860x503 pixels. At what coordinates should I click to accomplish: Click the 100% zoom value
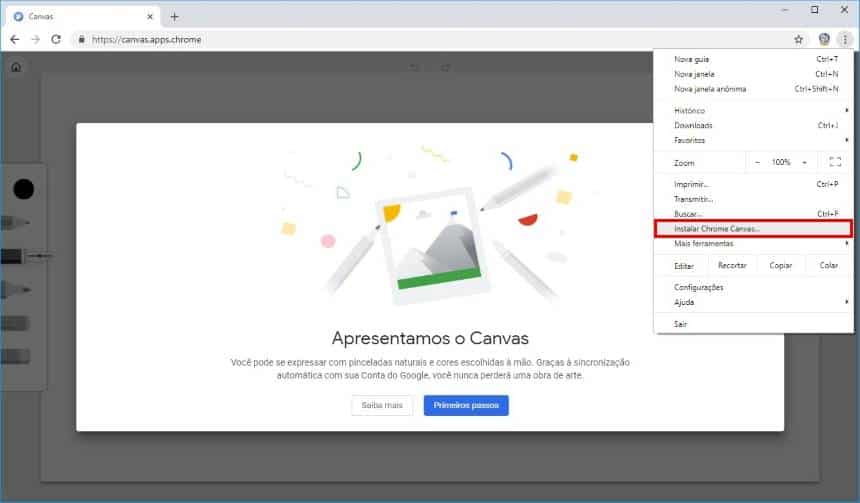point(781,162)
